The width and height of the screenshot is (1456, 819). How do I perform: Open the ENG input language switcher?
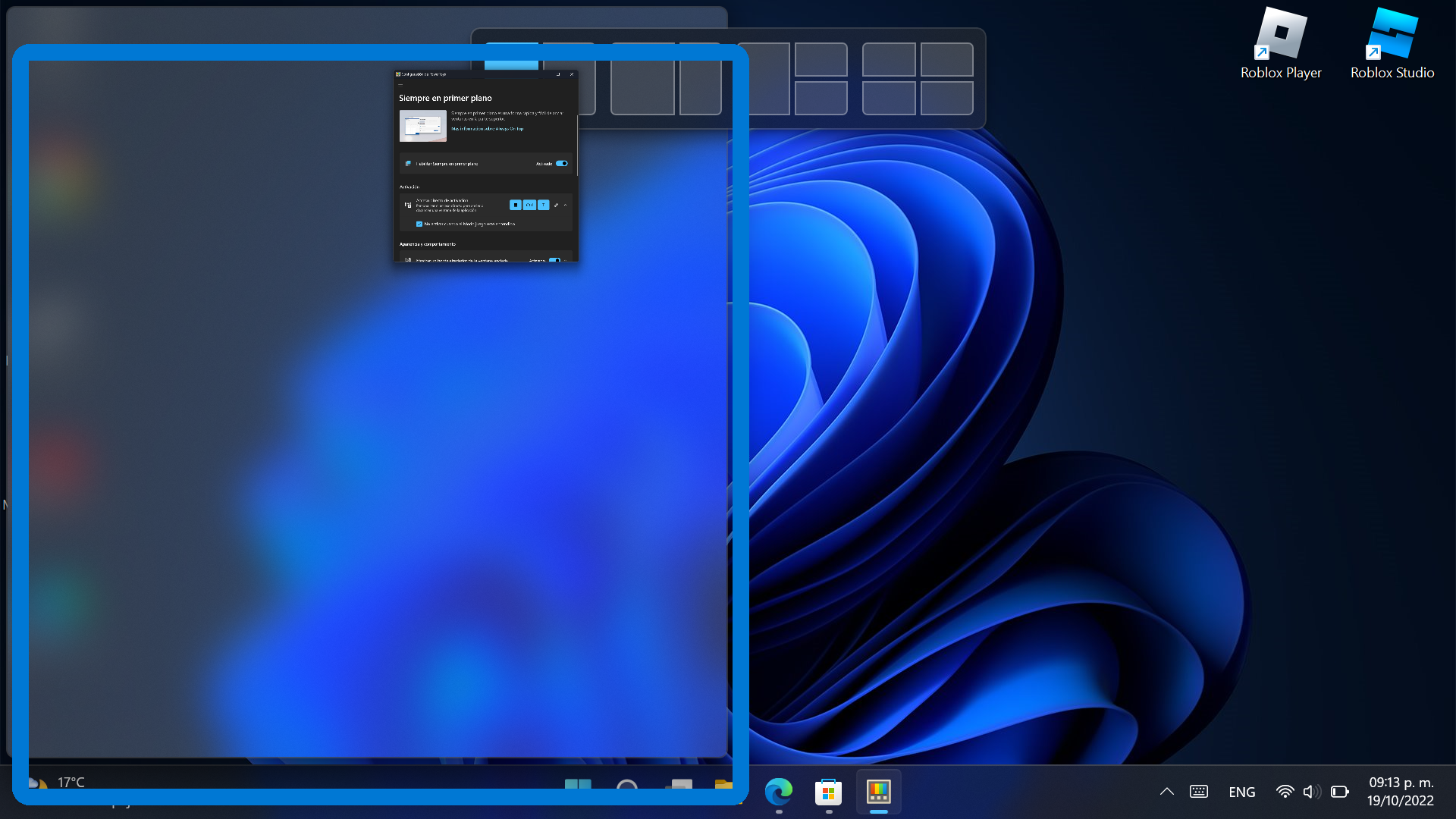point(1241,792)
